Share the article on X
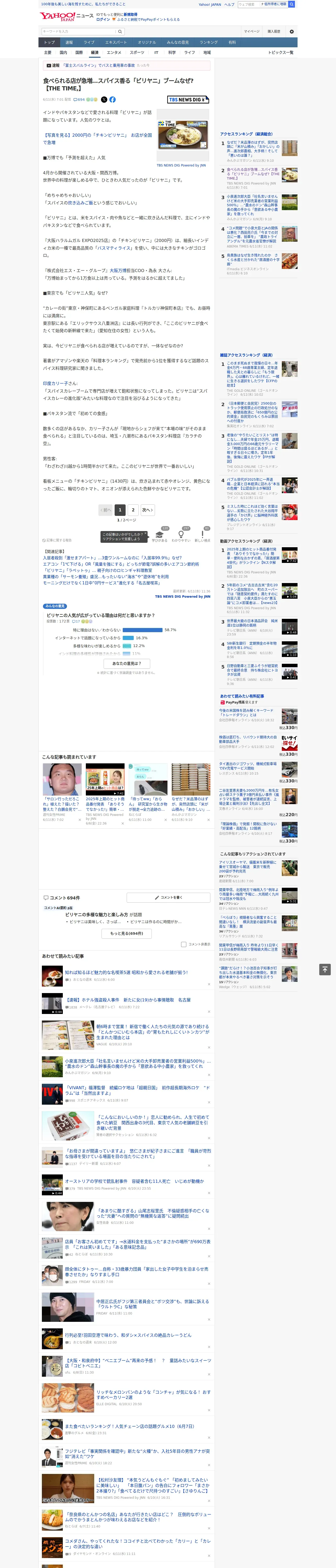The width and height of the screenshot is (336, 1568). point(104,99)
